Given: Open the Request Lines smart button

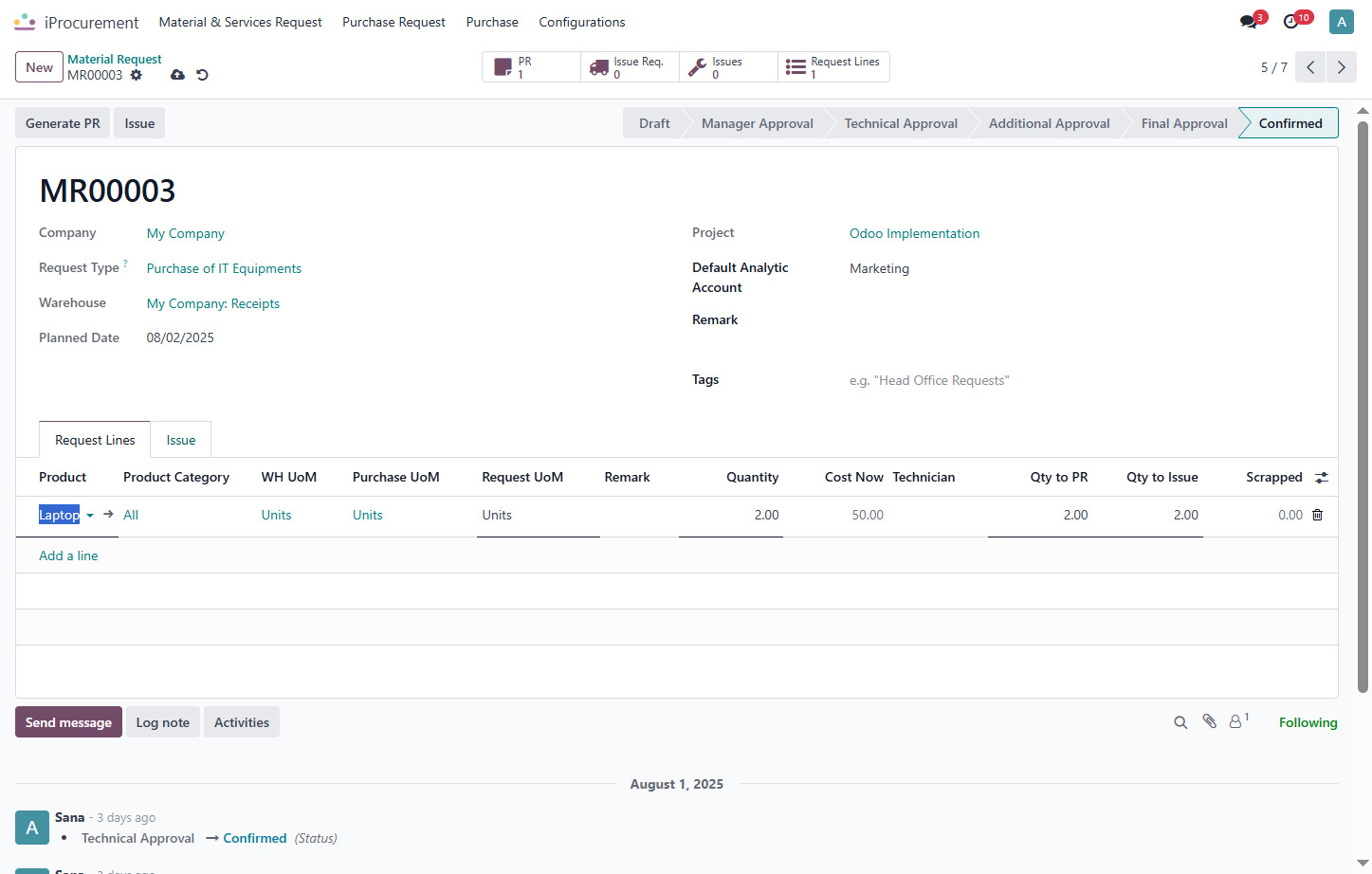Looking at the screenshot, I should tap(833, 67).
